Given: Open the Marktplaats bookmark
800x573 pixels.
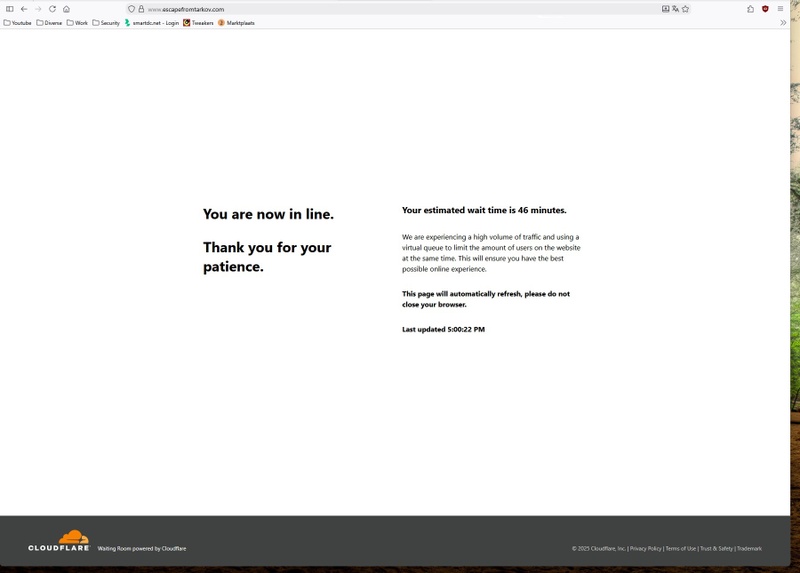Looking at the screenshot, I should [x=236, y=23].
